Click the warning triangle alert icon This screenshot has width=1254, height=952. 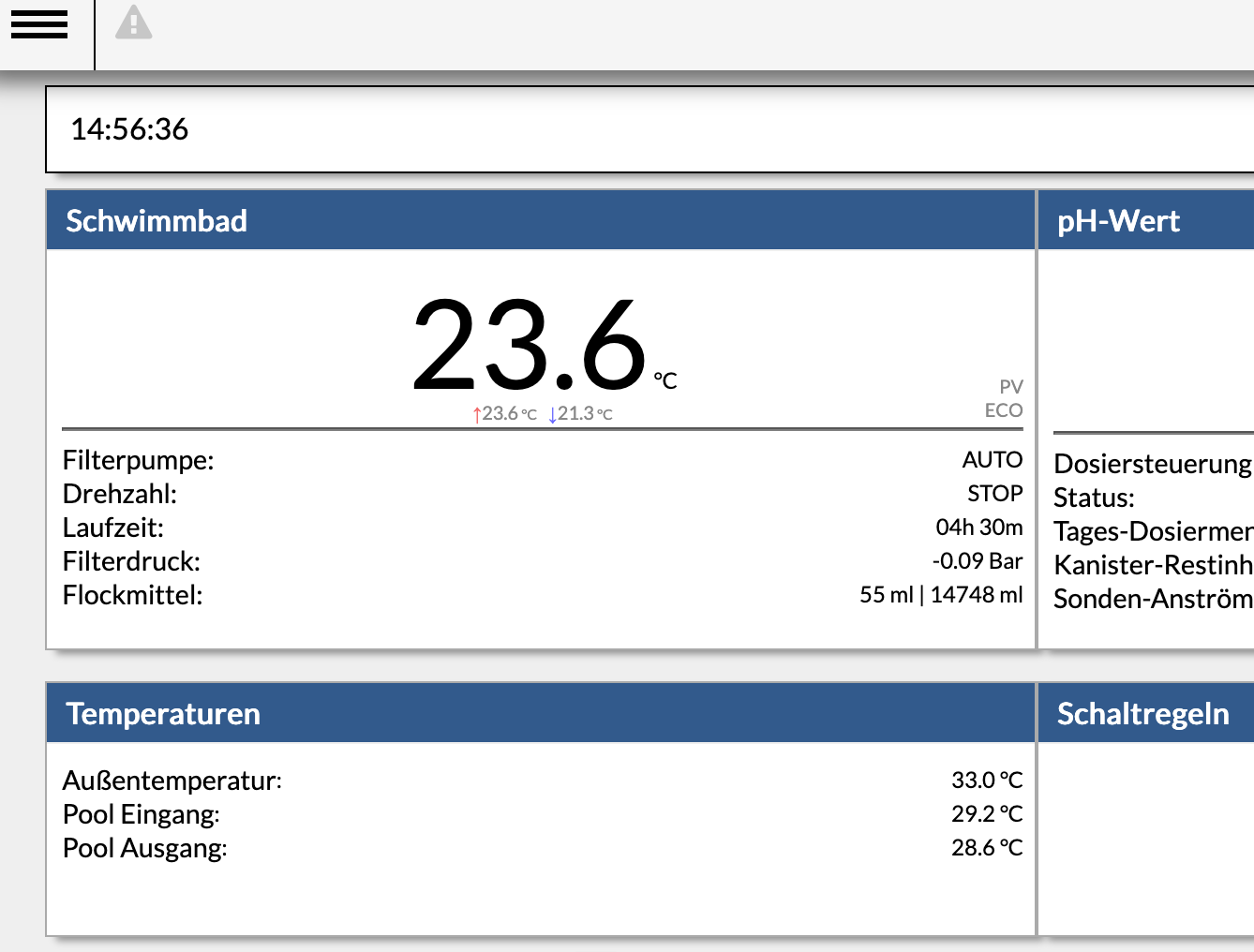[x=133, y=22]
